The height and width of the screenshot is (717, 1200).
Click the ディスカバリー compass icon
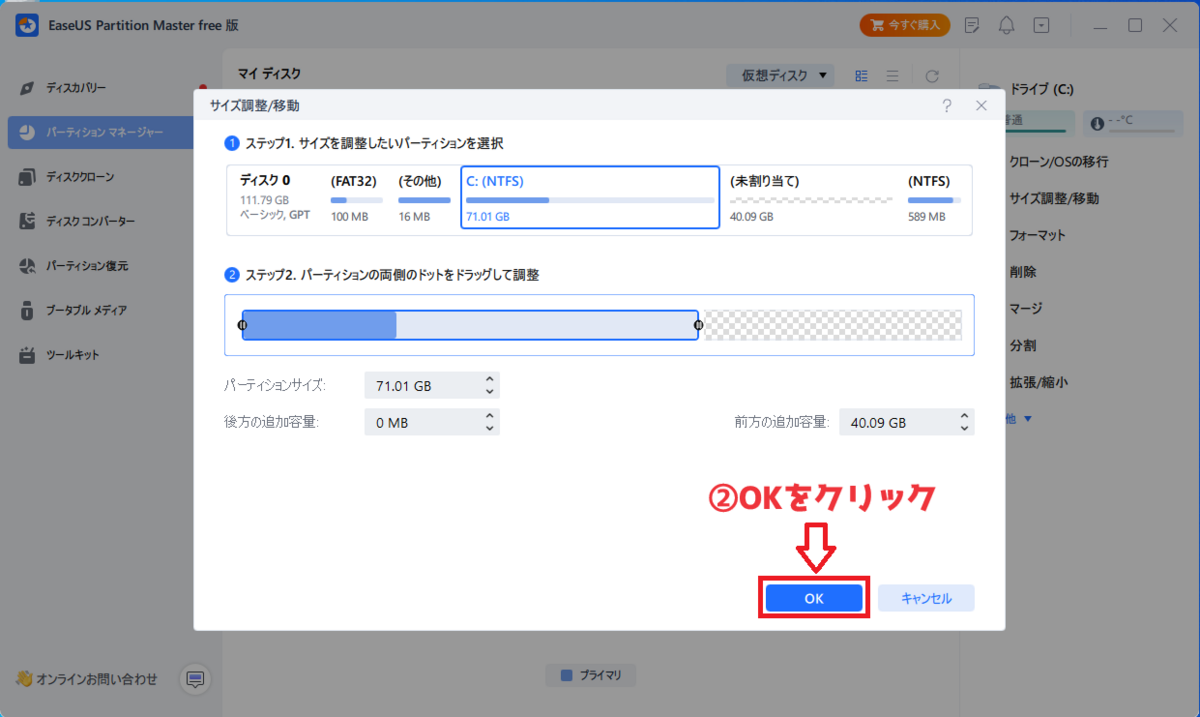point(27,88)
